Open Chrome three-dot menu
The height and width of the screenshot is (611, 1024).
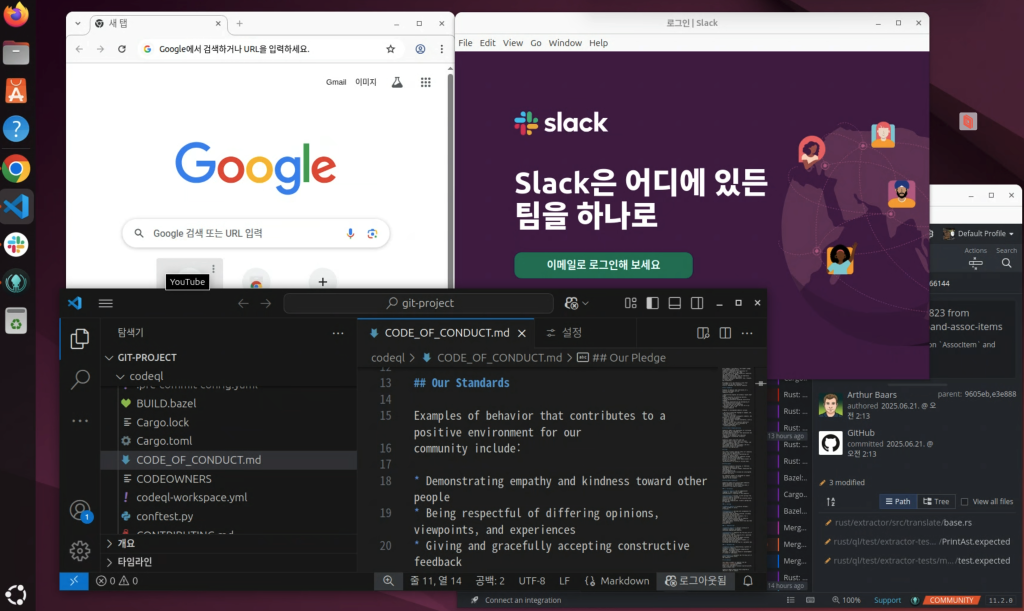(x=441, y=49)
